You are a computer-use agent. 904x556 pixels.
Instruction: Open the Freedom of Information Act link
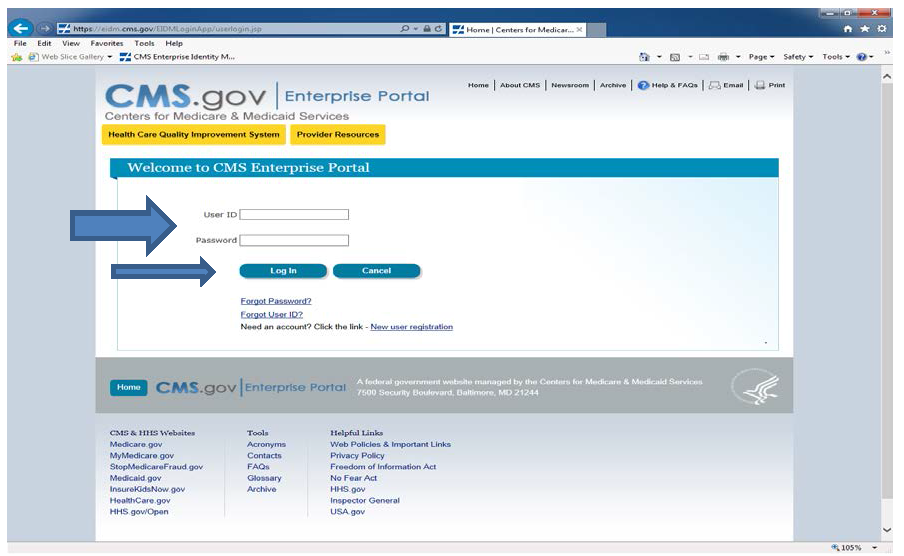[383, 467]
